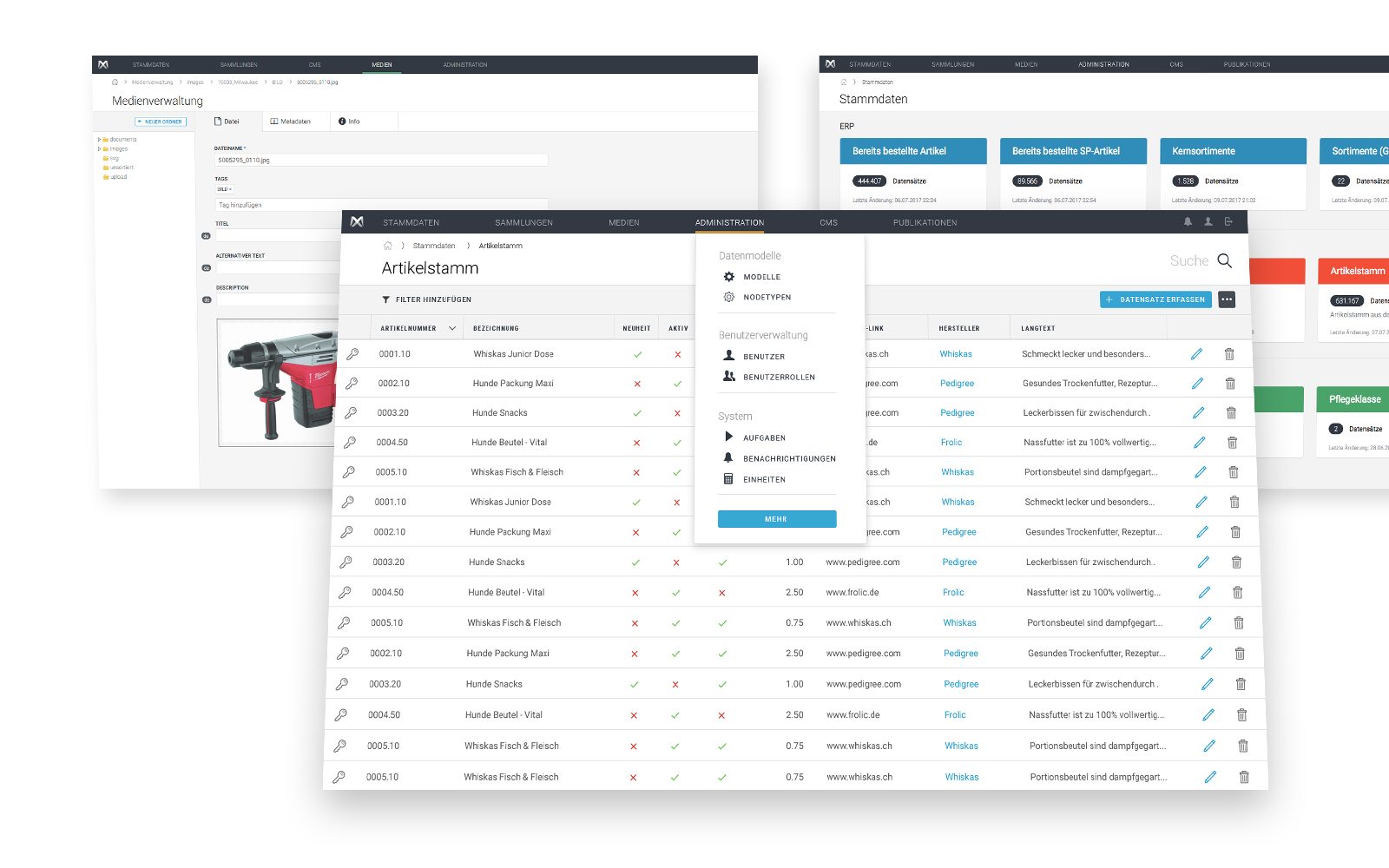Open the user profile icon in the top bar
The image size is (1389, 868).
pos(1208,222)
